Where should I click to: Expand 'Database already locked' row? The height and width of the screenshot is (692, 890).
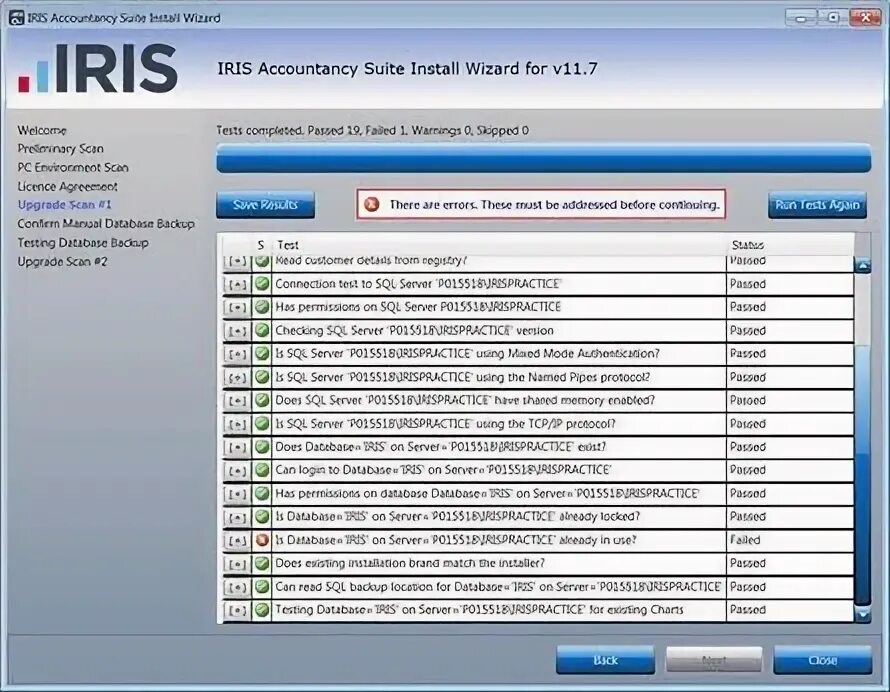237,517
